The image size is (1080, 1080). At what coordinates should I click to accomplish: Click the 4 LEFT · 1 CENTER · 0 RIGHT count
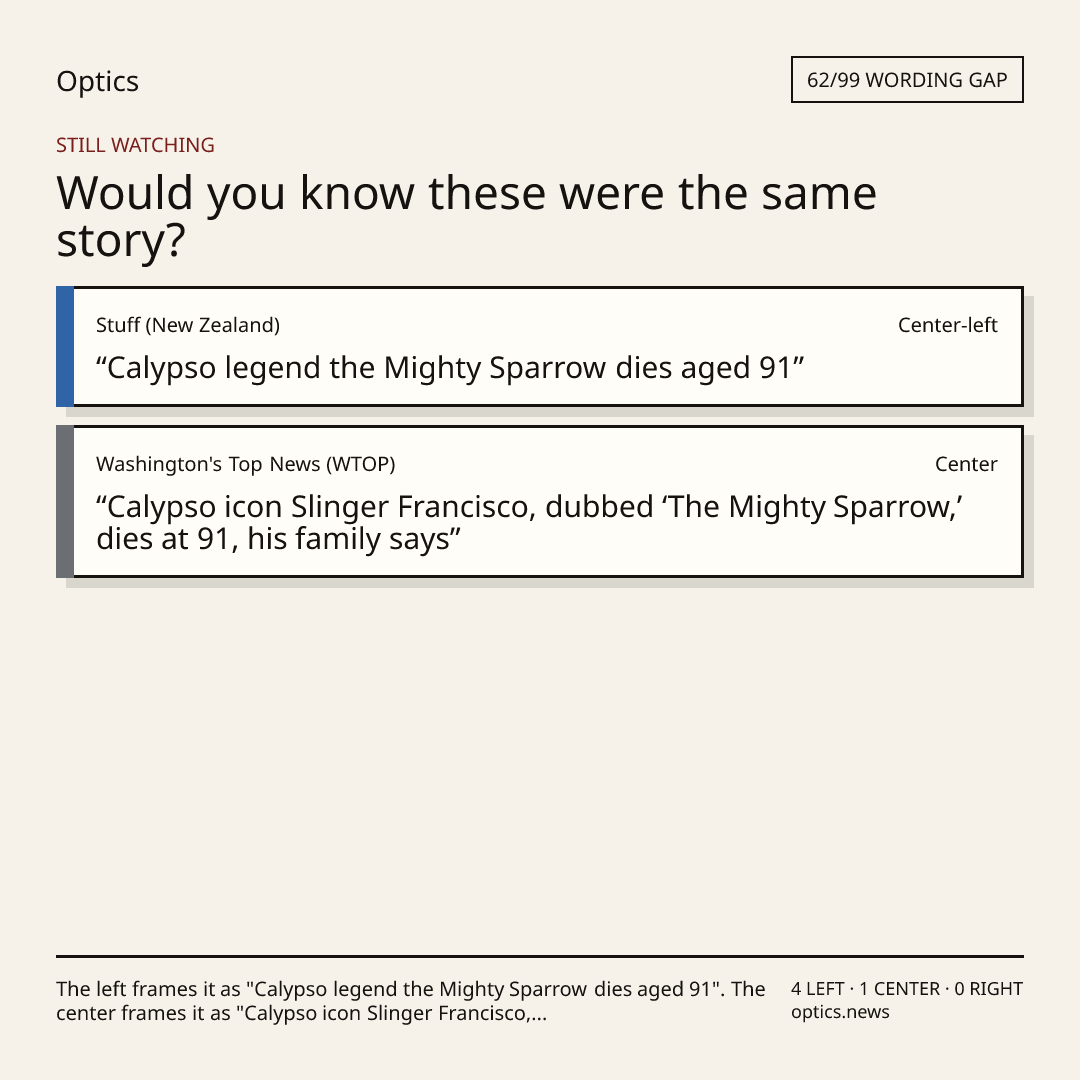pos(906,989)
